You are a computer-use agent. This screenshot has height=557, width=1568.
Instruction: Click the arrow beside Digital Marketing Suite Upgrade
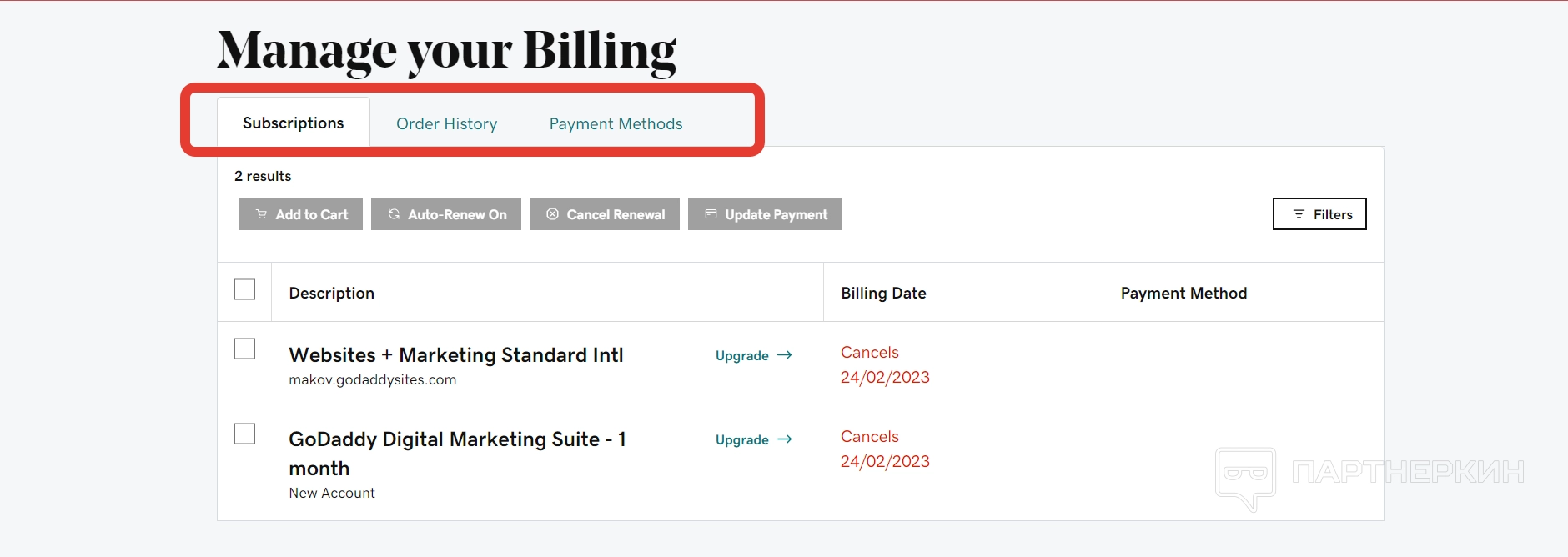pyautogui.click(x=784, y=439)
